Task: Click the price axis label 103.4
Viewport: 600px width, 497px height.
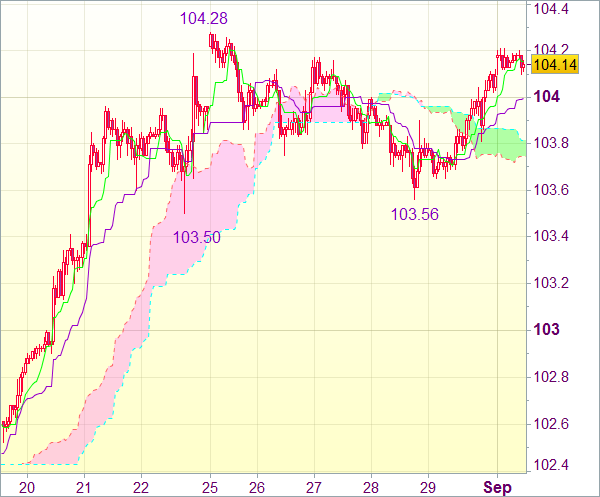Action: [551, 236]
